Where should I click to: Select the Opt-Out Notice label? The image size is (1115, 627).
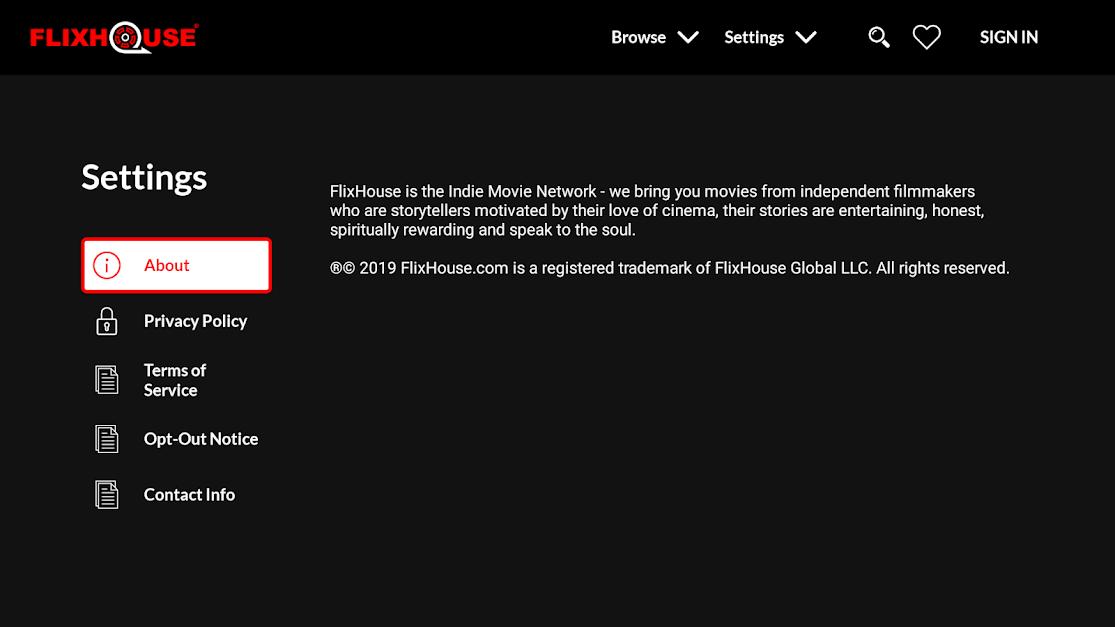click(201, 439)
